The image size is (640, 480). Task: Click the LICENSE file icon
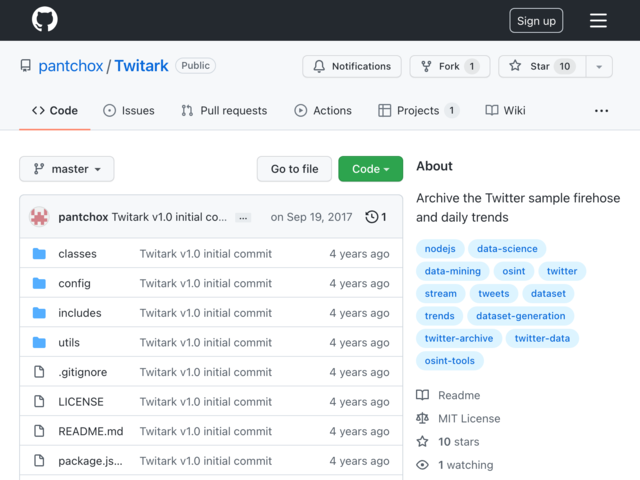[x=39, y=402]
